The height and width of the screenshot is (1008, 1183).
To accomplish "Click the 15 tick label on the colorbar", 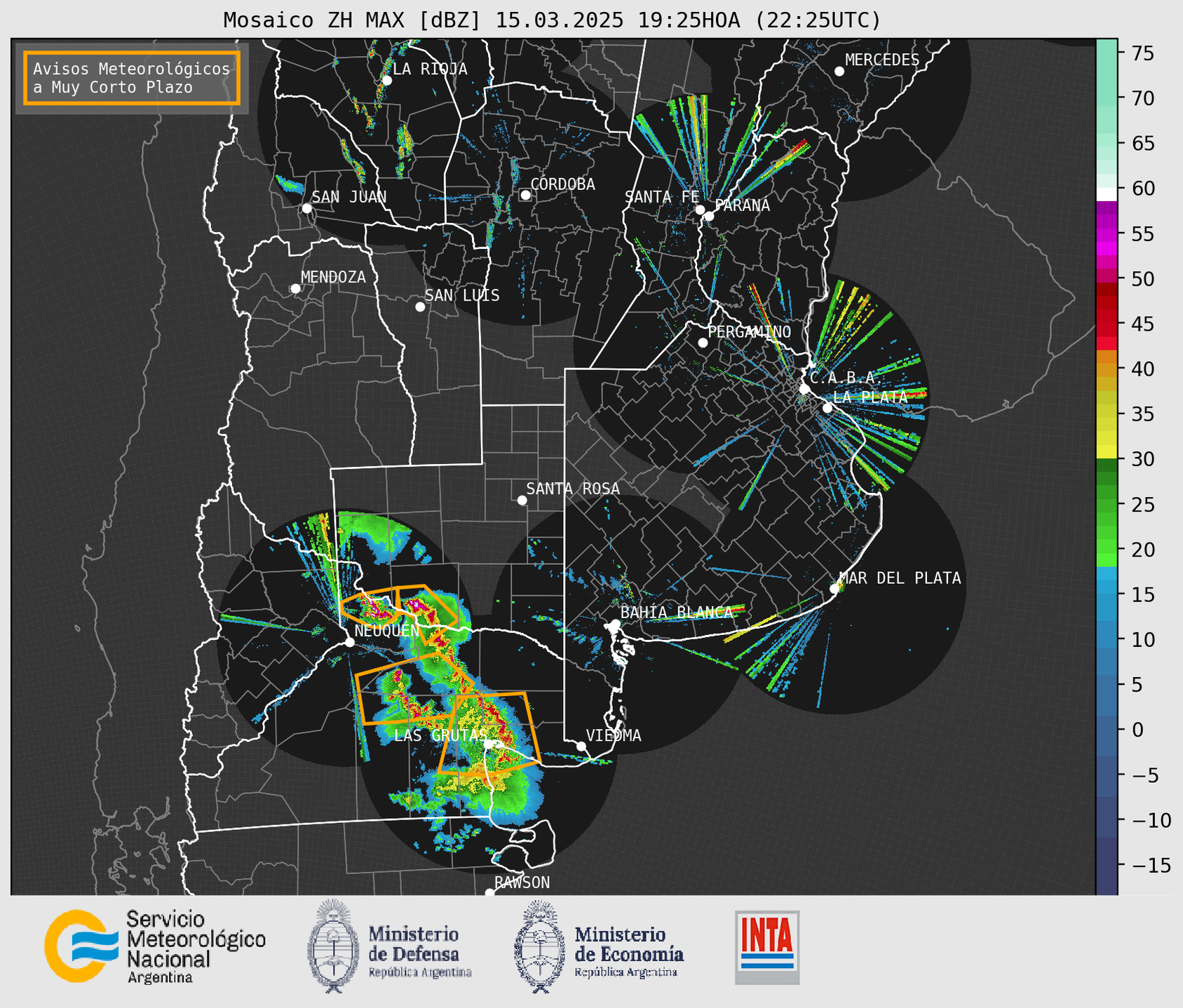I will pyautogui.click(x=1143, y=594).
